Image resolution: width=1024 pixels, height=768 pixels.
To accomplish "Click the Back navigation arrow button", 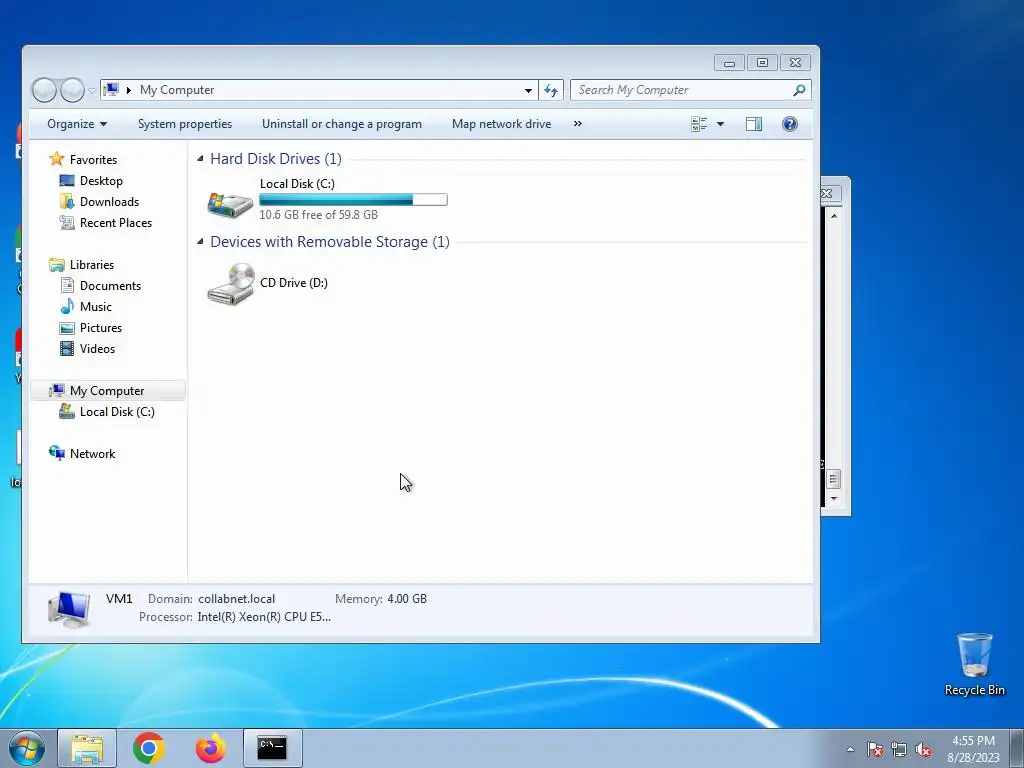I will [44, 90].
